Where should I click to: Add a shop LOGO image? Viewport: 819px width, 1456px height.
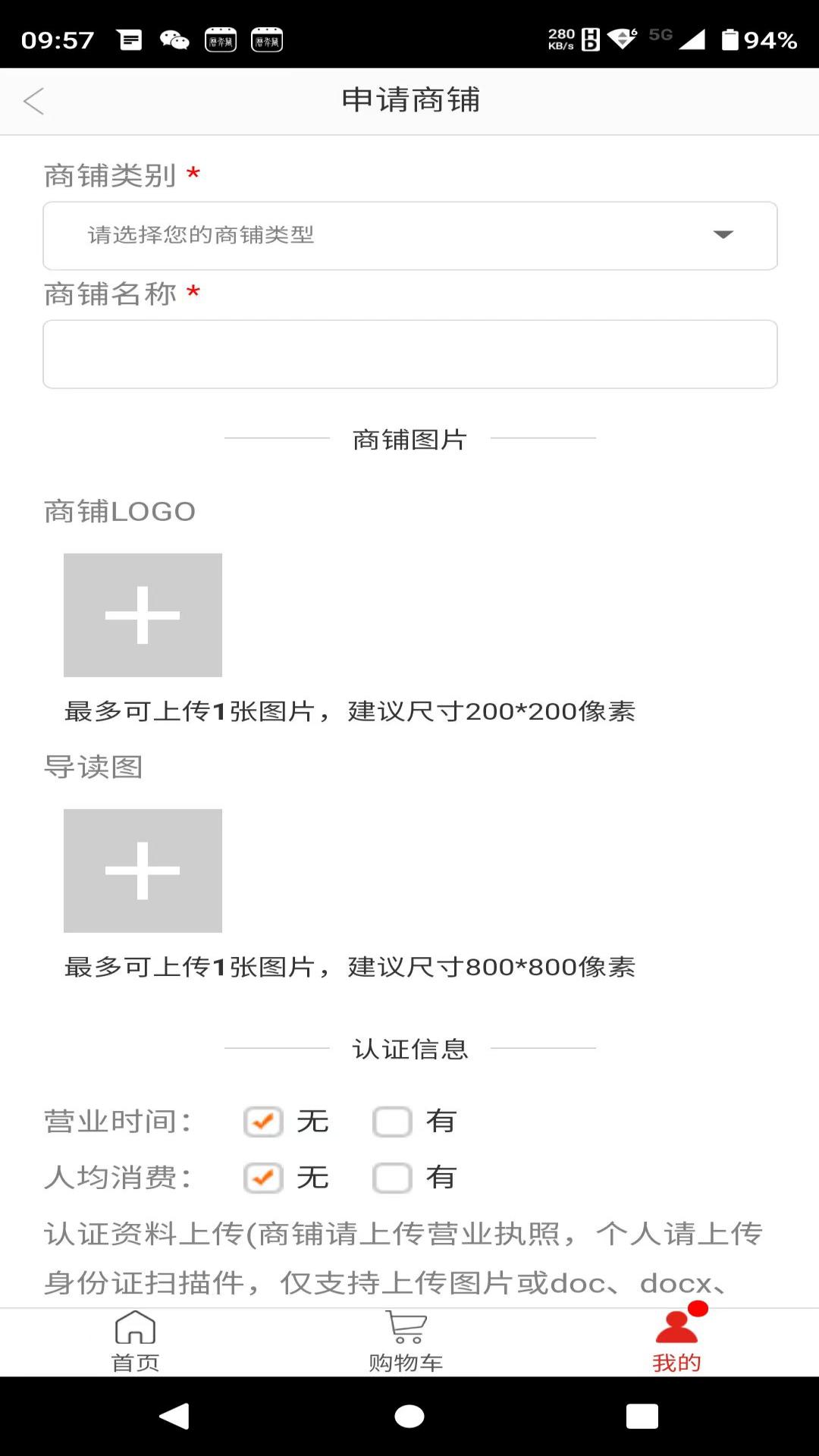[x=143, y=615]
